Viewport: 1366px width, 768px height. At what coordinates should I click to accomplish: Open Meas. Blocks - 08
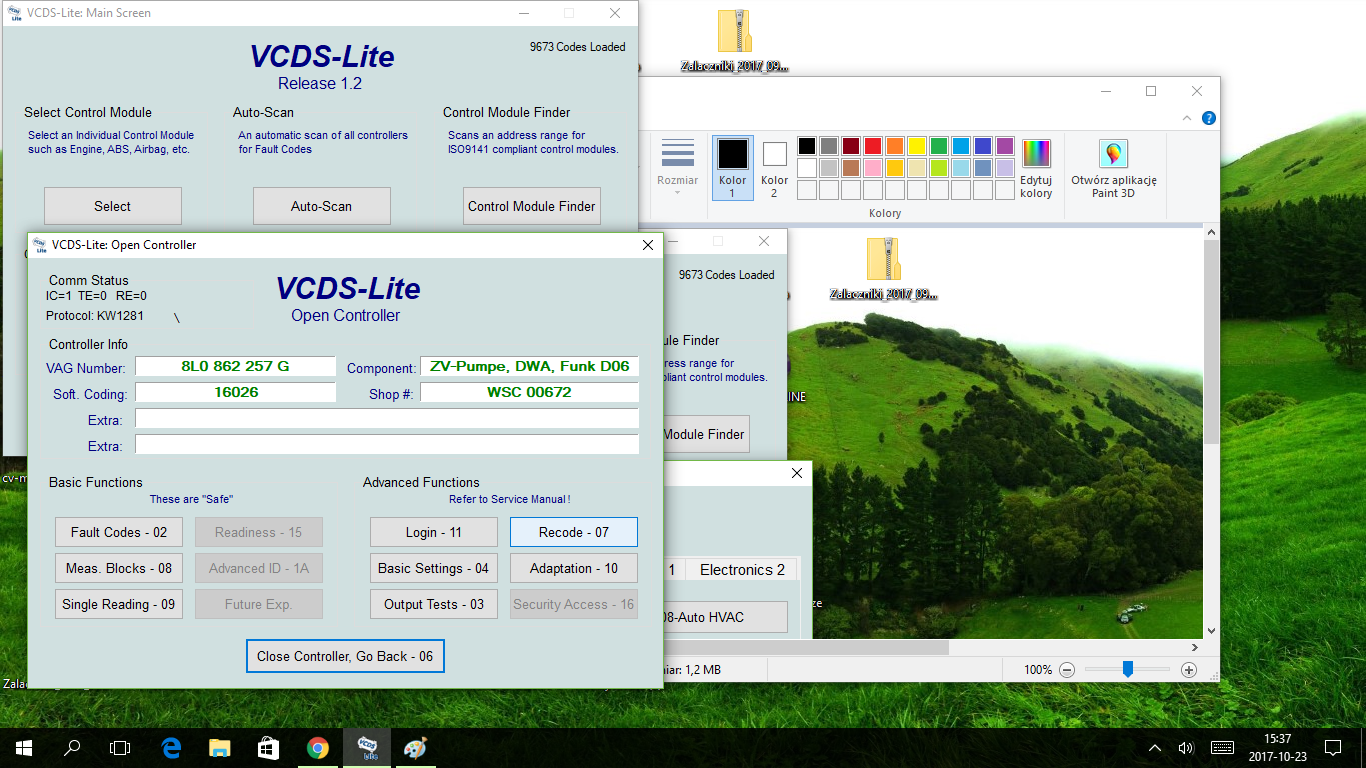pos(119,568)
